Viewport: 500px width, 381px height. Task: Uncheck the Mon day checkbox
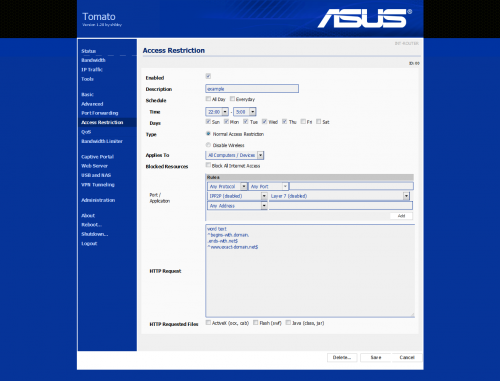(226, 121)
